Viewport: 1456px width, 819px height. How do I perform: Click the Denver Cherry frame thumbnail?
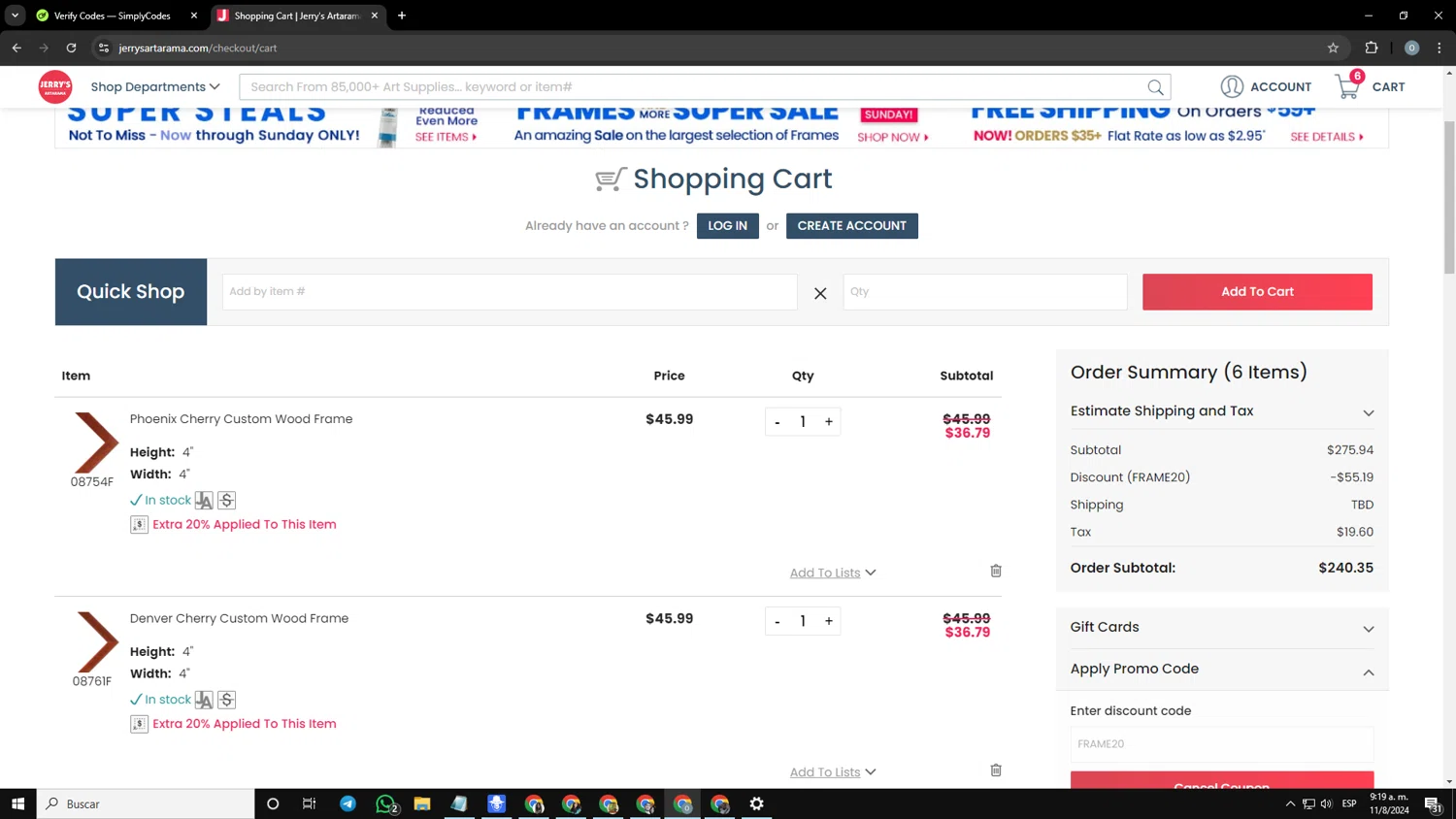[96, 641]
